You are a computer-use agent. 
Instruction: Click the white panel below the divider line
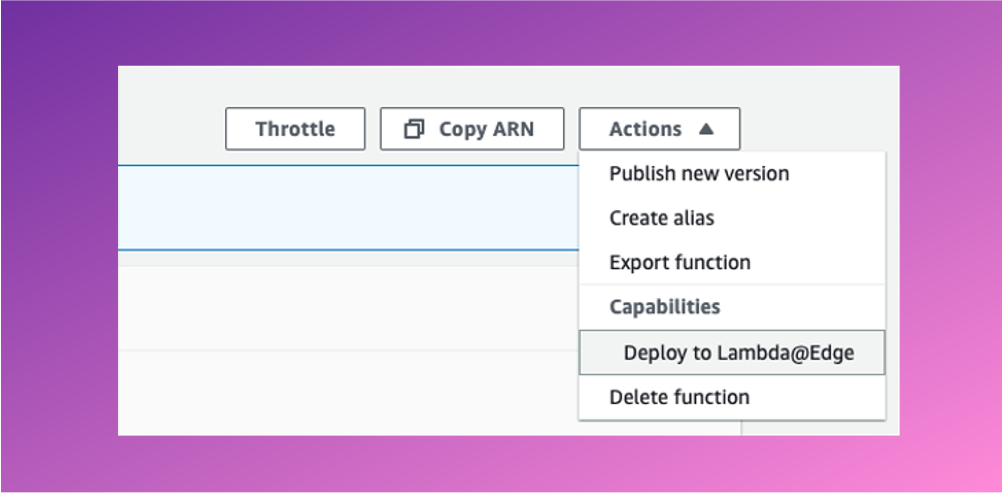pyautogui.click(x=348, y=393)
